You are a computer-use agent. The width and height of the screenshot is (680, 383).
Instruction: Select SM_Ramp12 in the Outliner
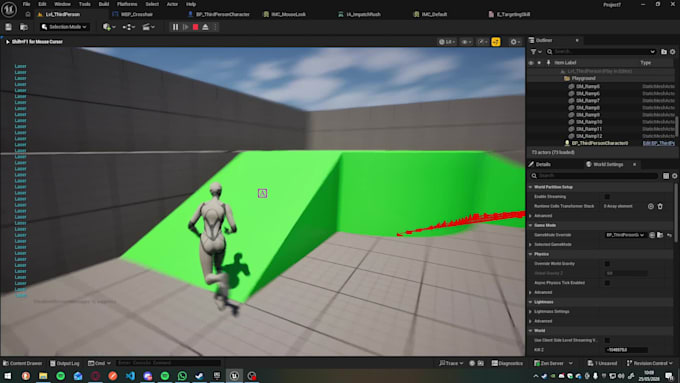pos(588,136)
